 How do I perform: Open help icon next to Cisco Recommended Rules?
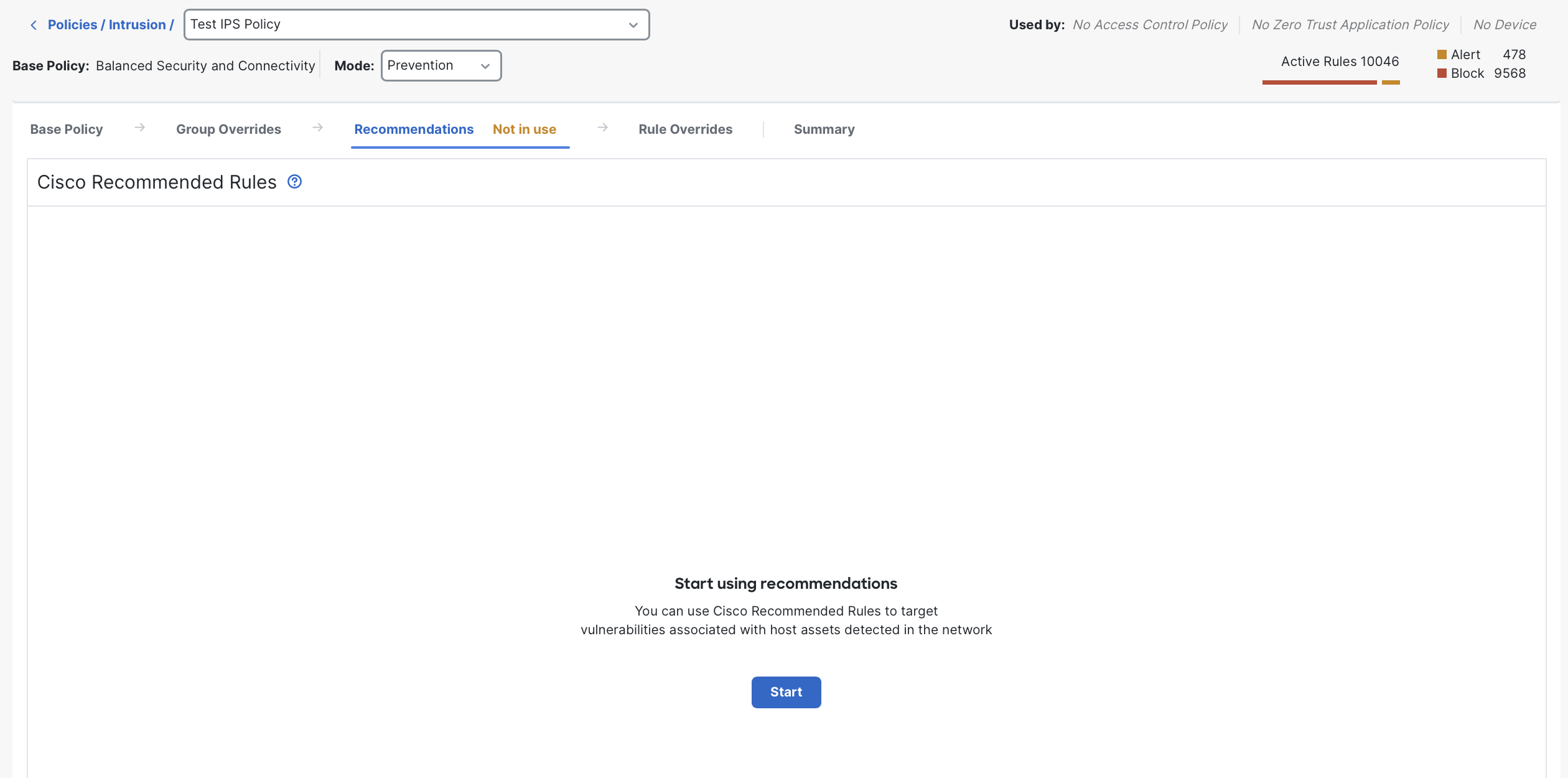[294, 182]
